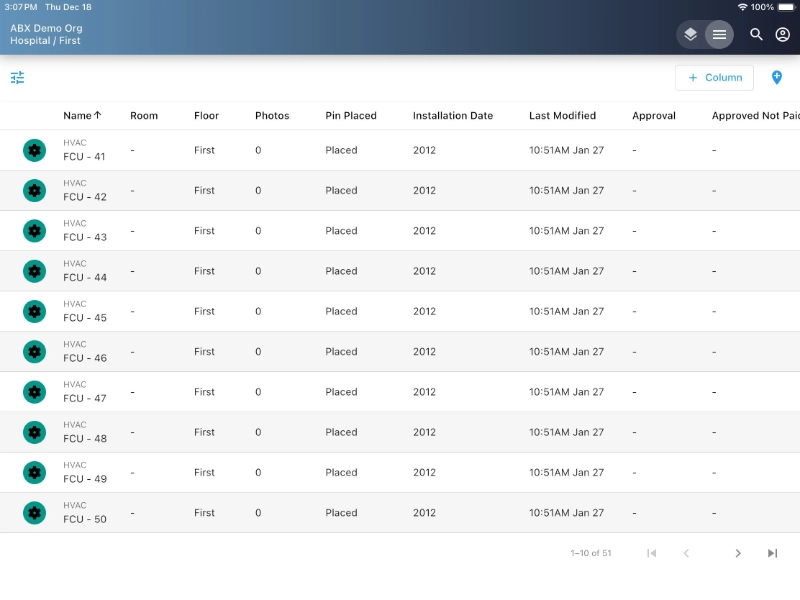Image resolution: width=800 pixels, height=600 pixels.
Task: Open the ABX Demo Org breadcrumb
Action: point(46,28)
